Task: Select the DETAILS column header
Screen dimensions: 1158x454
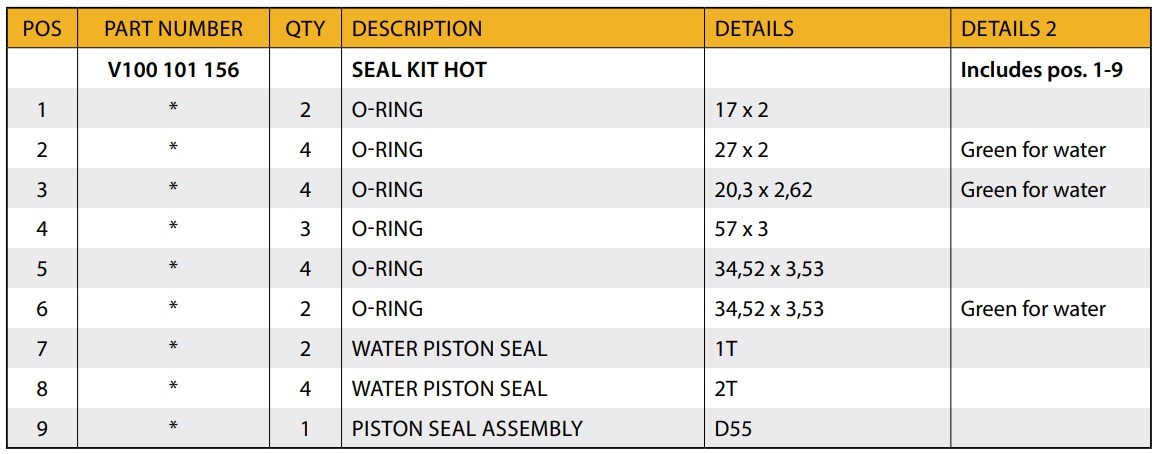Action: coord(755,29)
